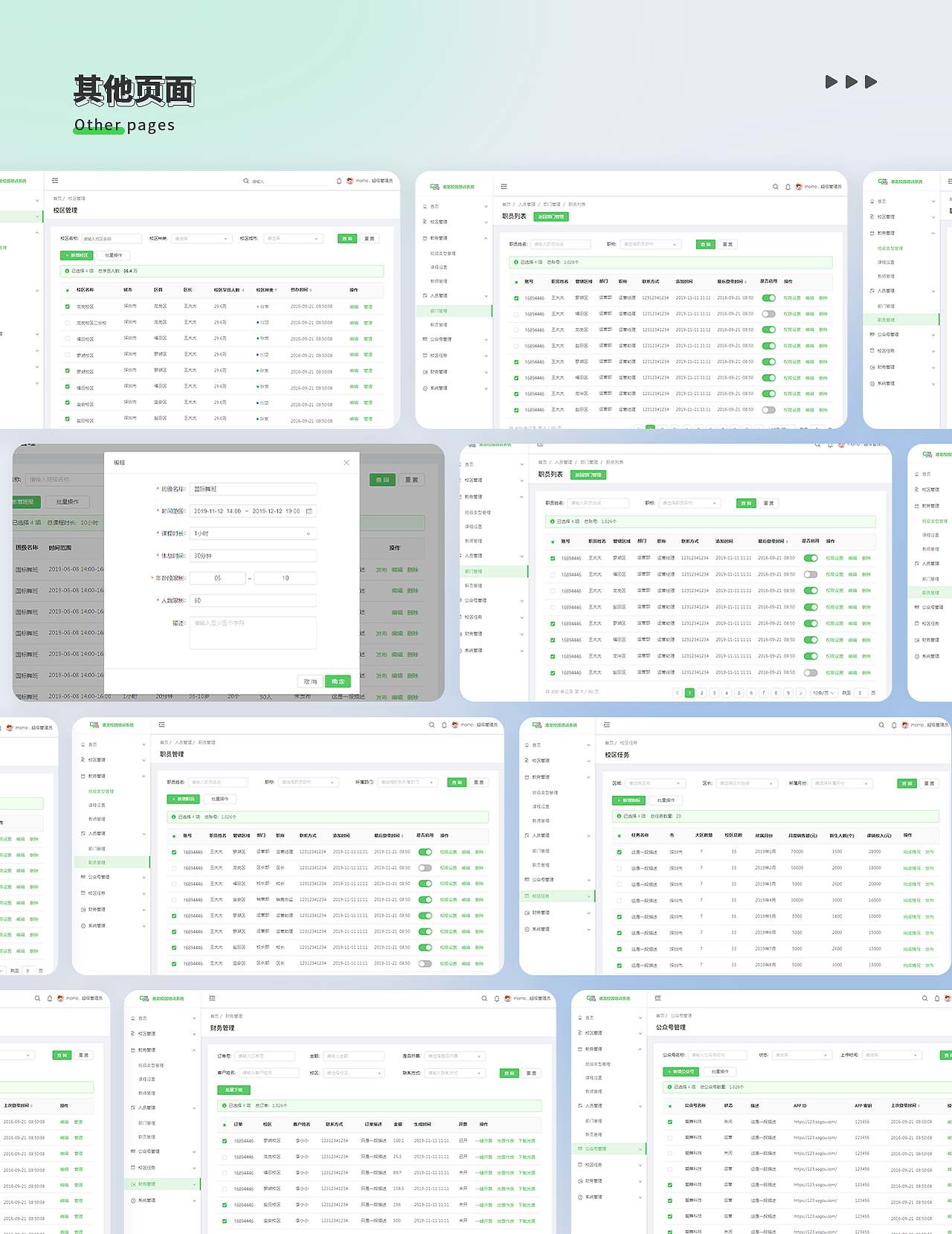Click 描述 textarea in 编辑 dialog

[253, 632]
